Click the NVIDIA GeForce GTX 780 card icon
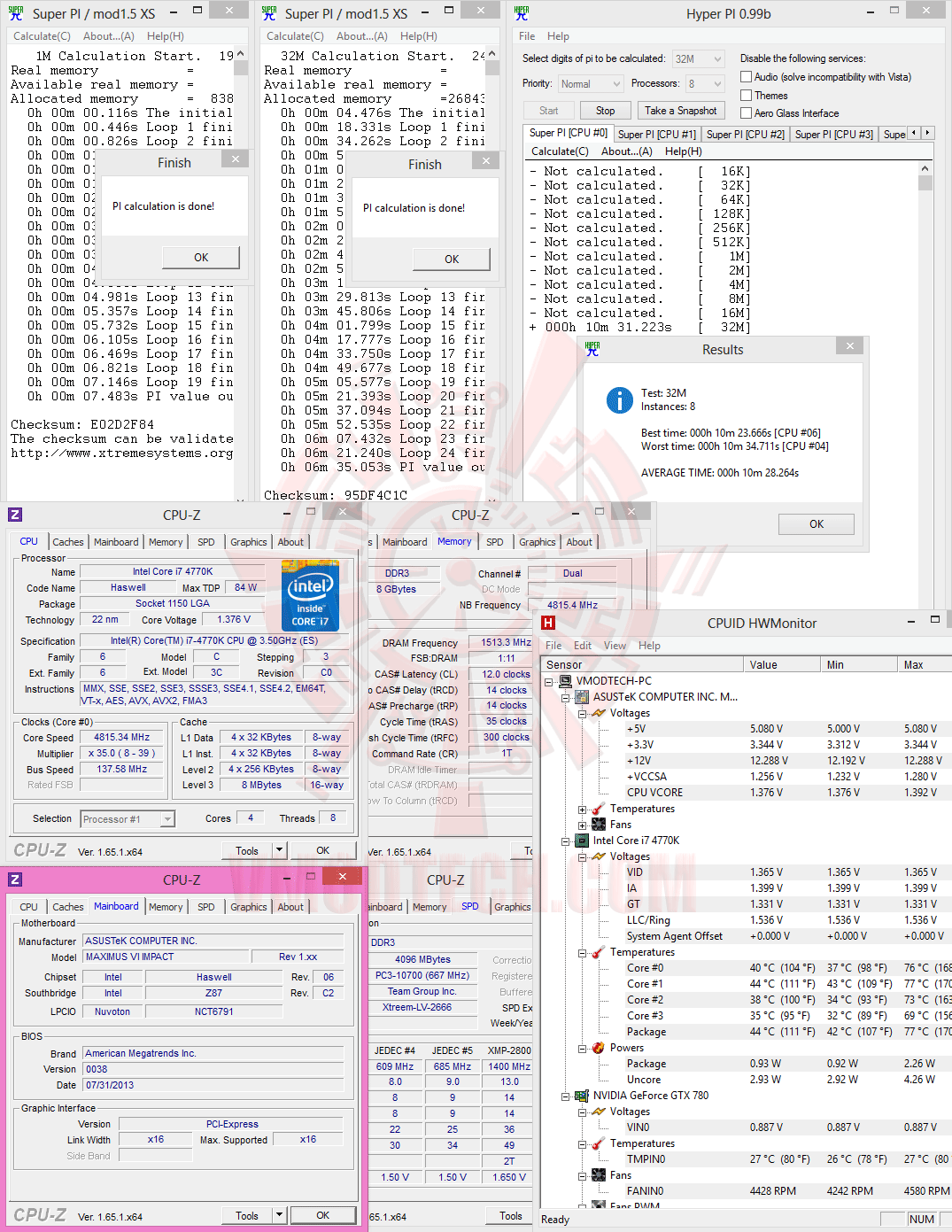952x1232 pixels. point(582,1096)
